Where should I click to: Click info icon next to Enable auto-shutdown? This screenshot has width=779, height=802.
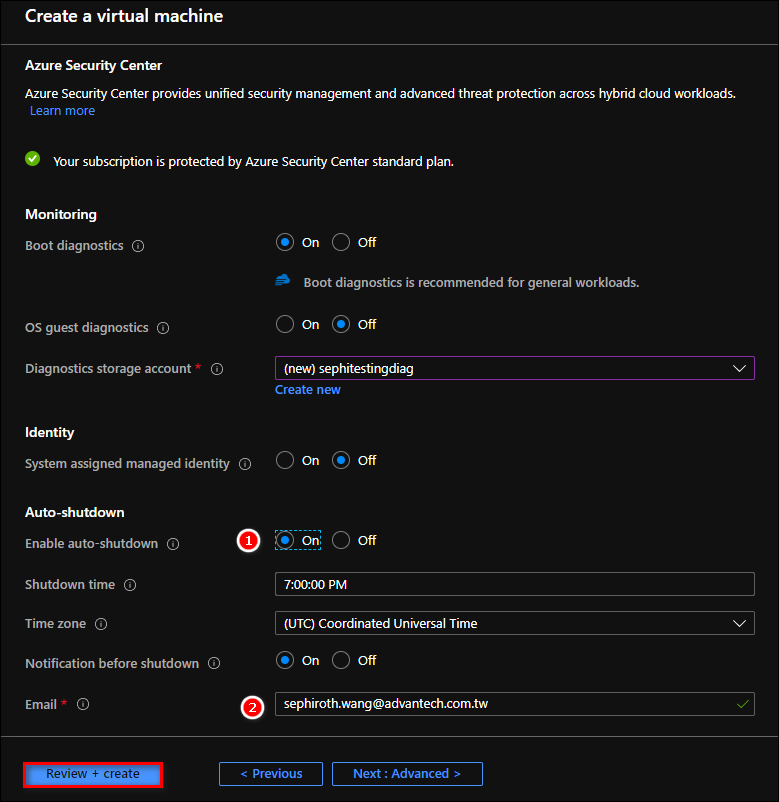coord(173,544)
